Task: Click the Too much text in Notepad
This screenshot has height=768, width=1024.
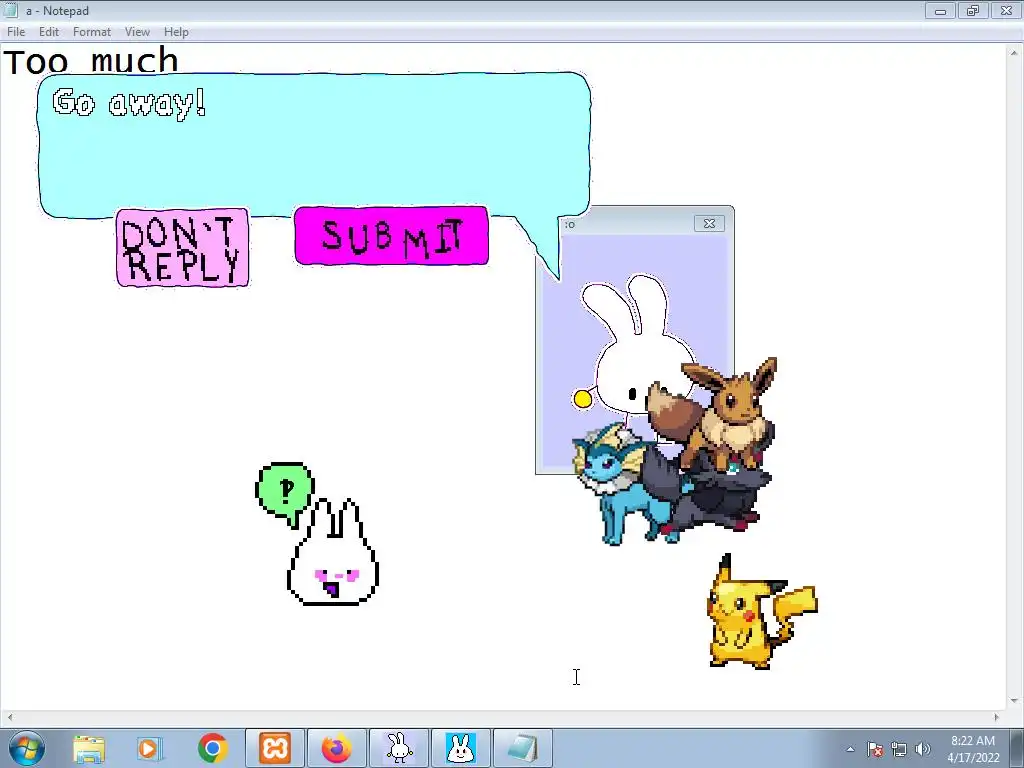Action: 91,61
